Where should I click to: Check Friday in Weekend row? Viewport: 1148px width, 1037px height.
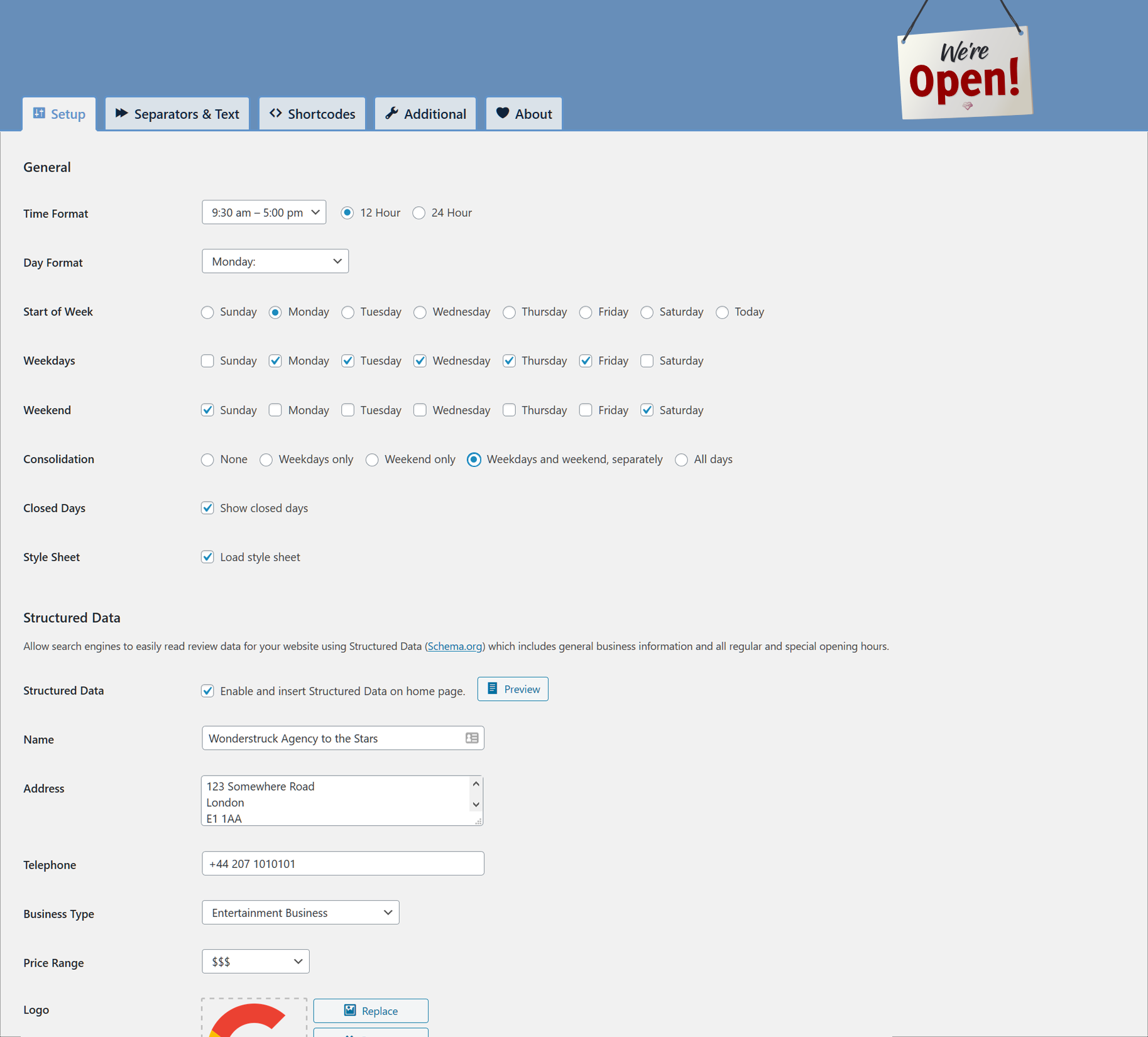586,410
